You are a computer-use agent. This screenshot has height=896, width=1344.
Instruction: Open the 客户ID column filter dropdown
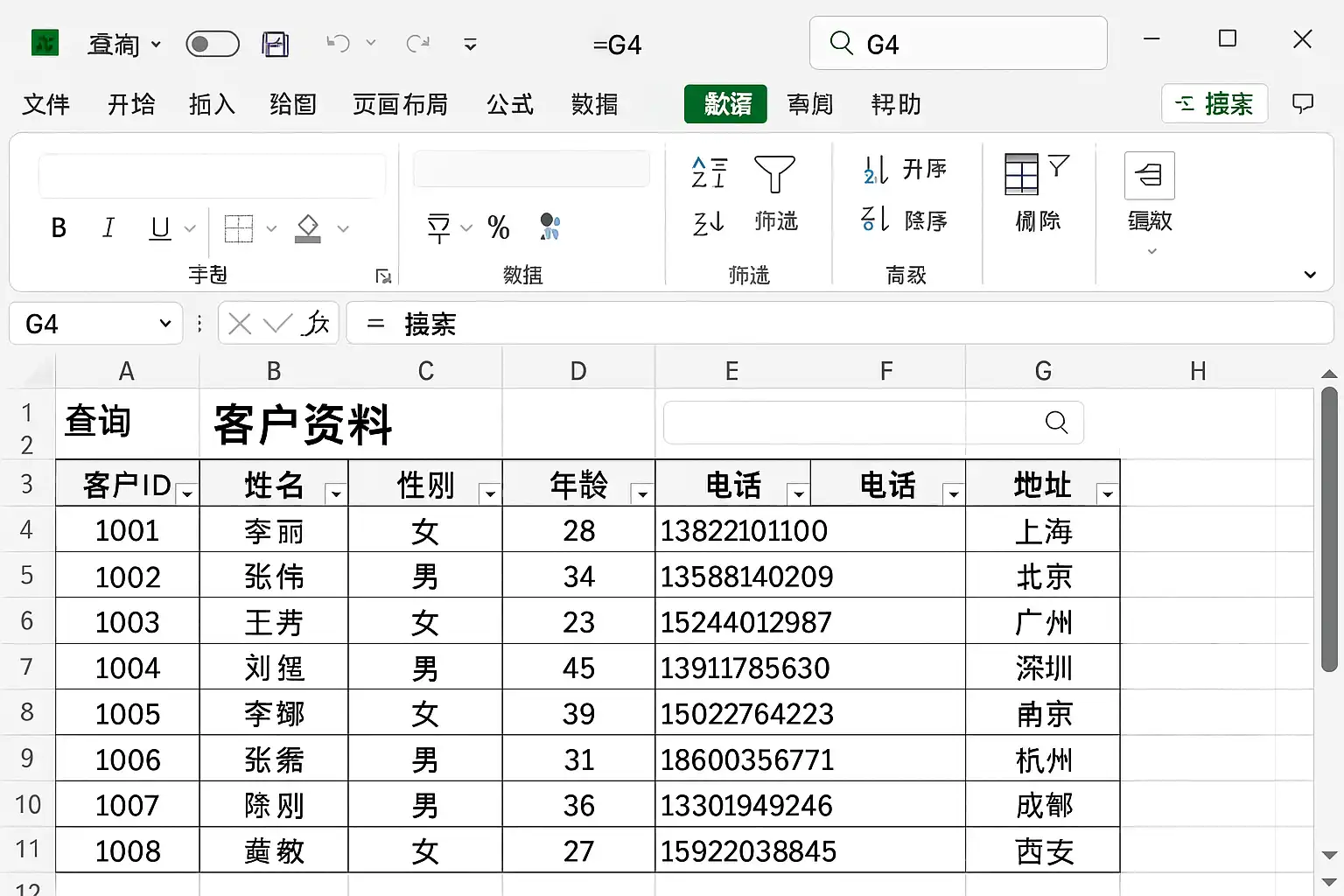pyautogui.click(x=187, y=494)
